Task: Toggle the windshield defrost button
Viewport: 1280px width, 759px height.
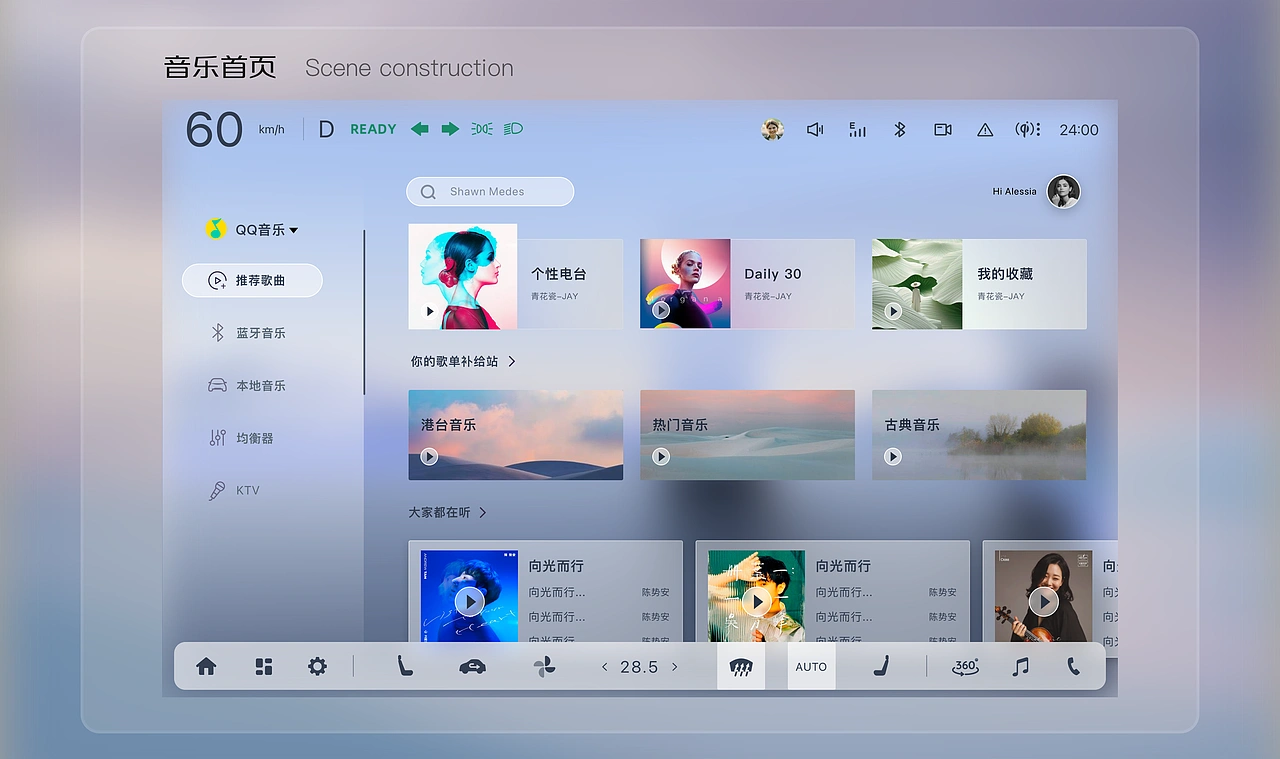Action: [741, 667]
